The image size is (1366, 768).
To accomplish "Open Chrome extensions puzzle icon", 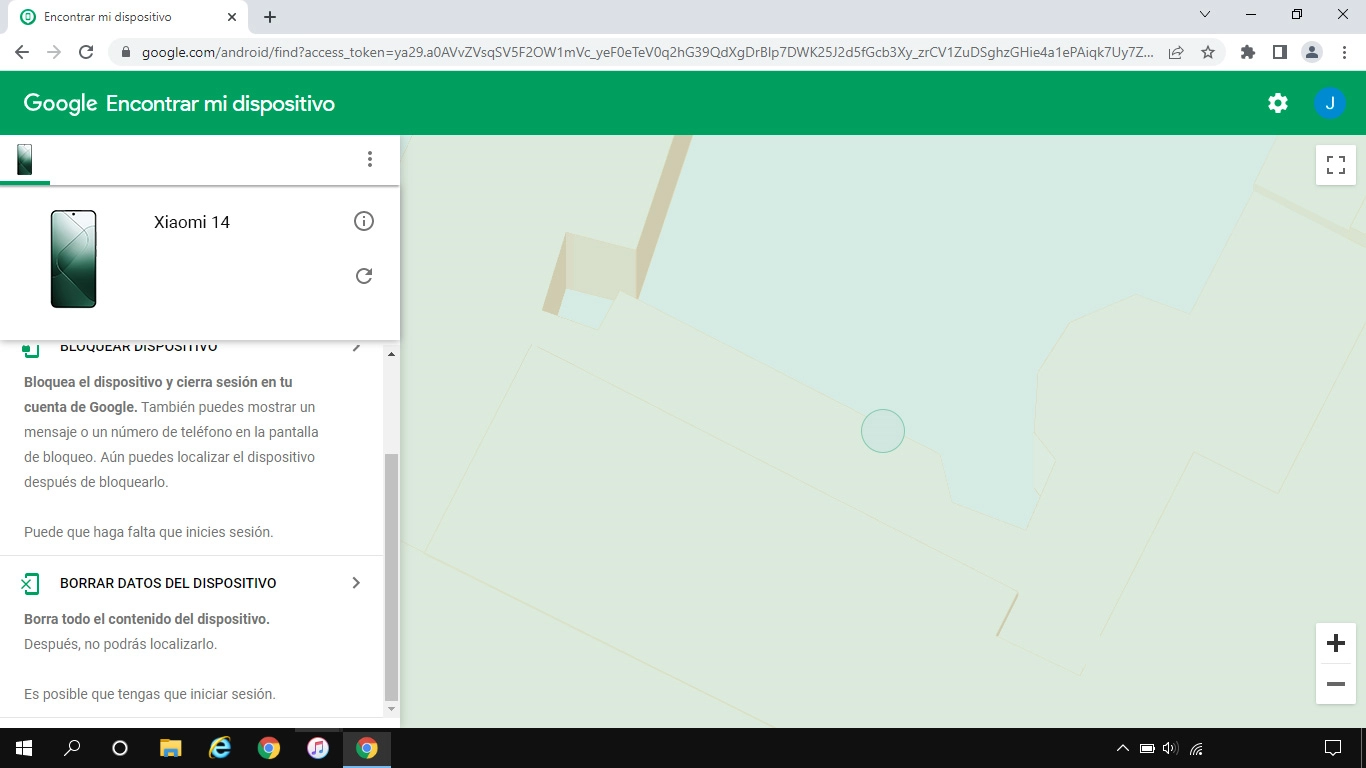I will [x=1248, y=52].
